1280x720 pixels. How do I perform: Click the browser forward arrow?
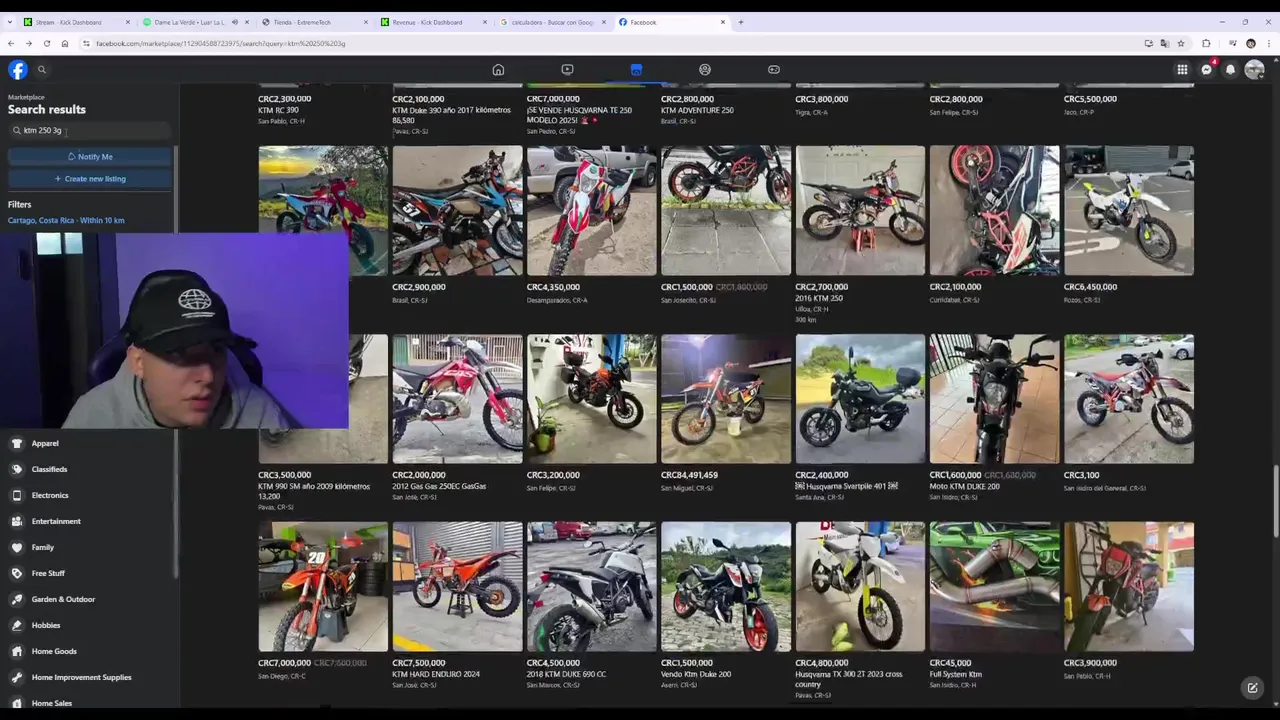[x=28, y=43]
